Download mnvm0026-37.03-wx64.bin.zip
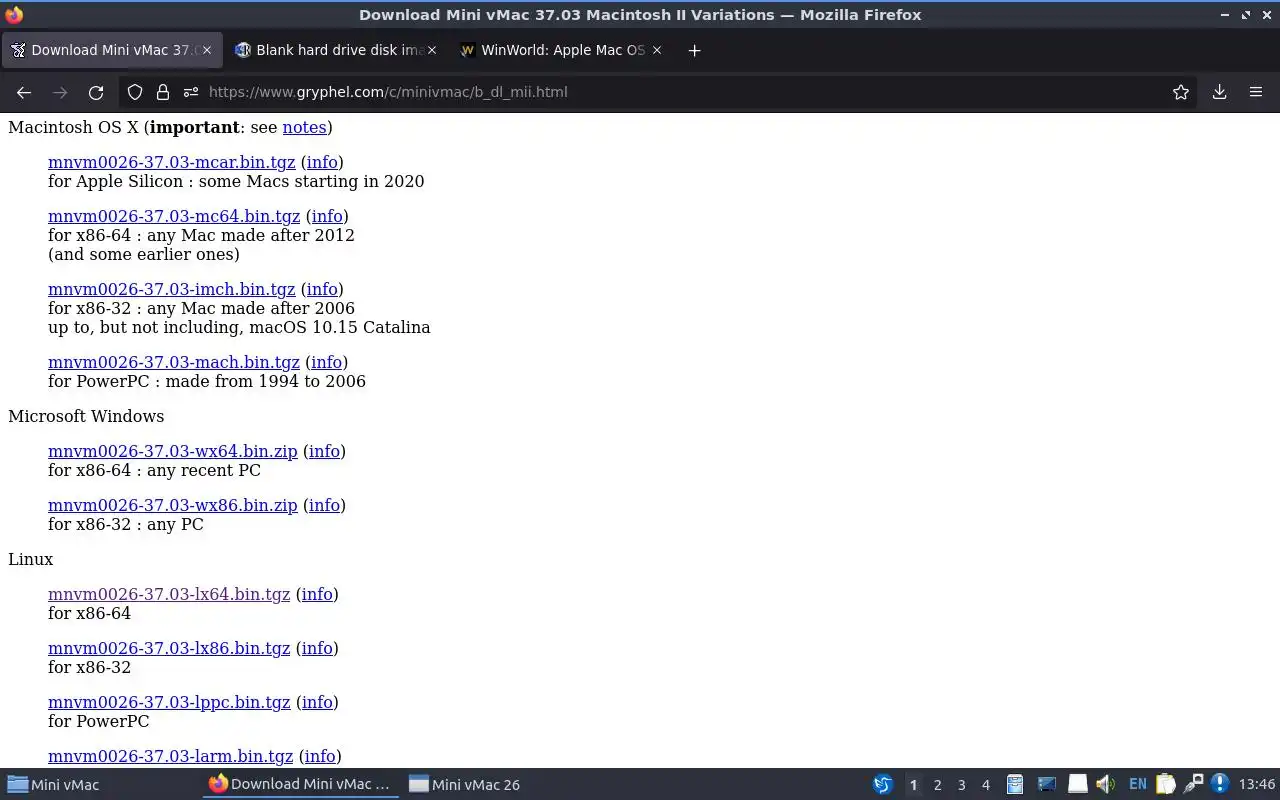This screenshot has width=1280, height=800. click(173, 451)
